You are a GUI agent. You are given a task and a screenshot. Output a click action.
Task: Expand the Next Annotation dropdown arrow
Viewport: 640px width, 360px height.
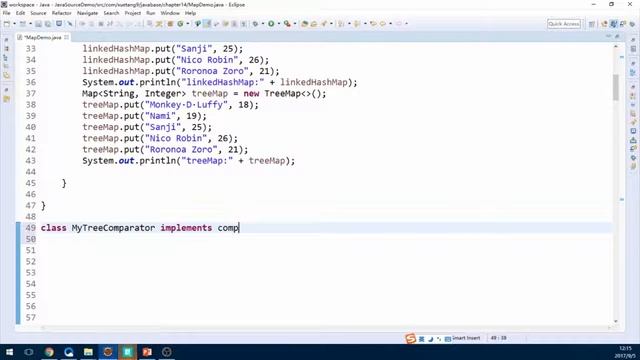click(349, 24)
